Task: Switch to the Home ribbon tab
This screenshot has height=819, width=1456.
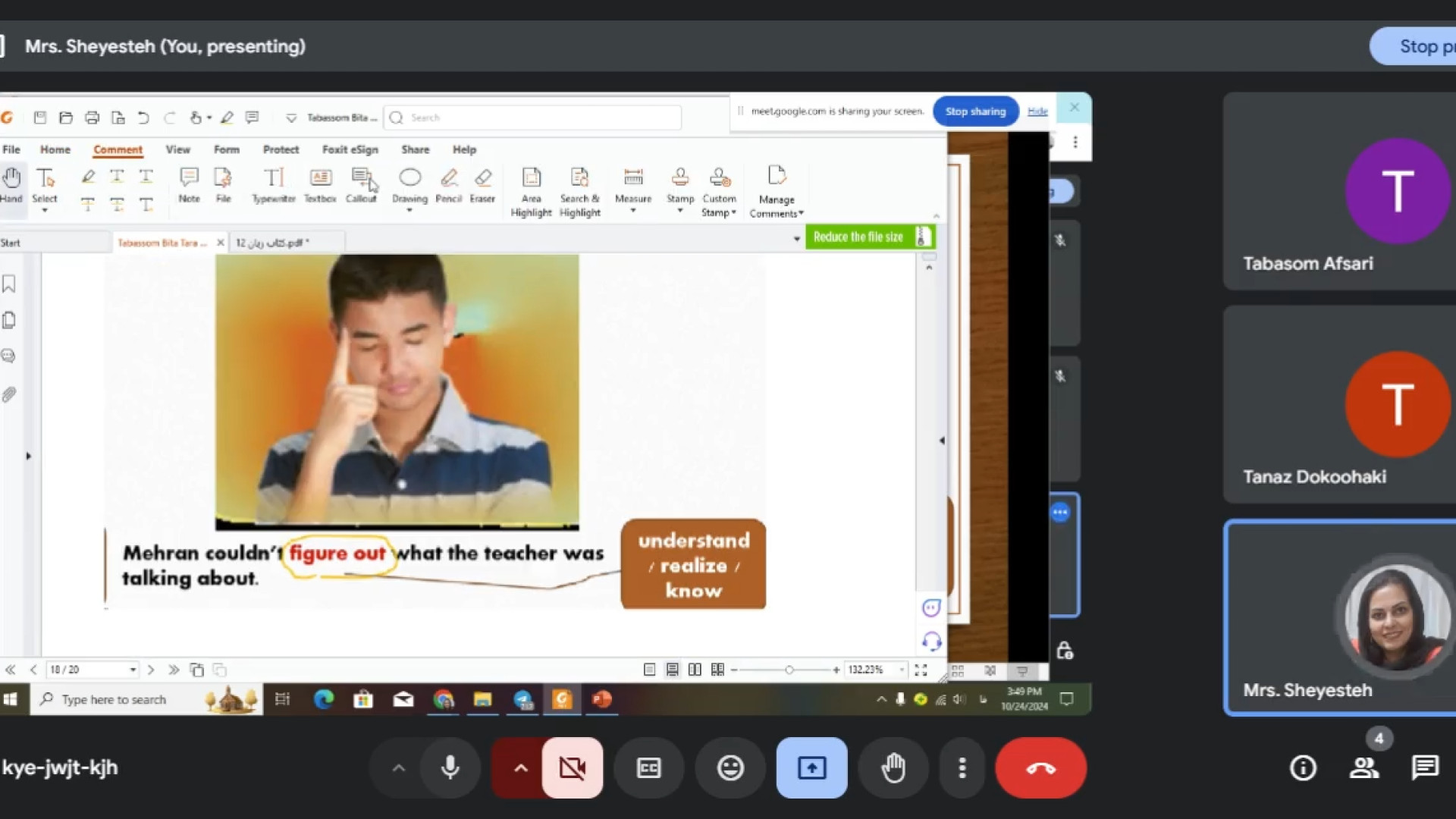Action: point(55,149)
